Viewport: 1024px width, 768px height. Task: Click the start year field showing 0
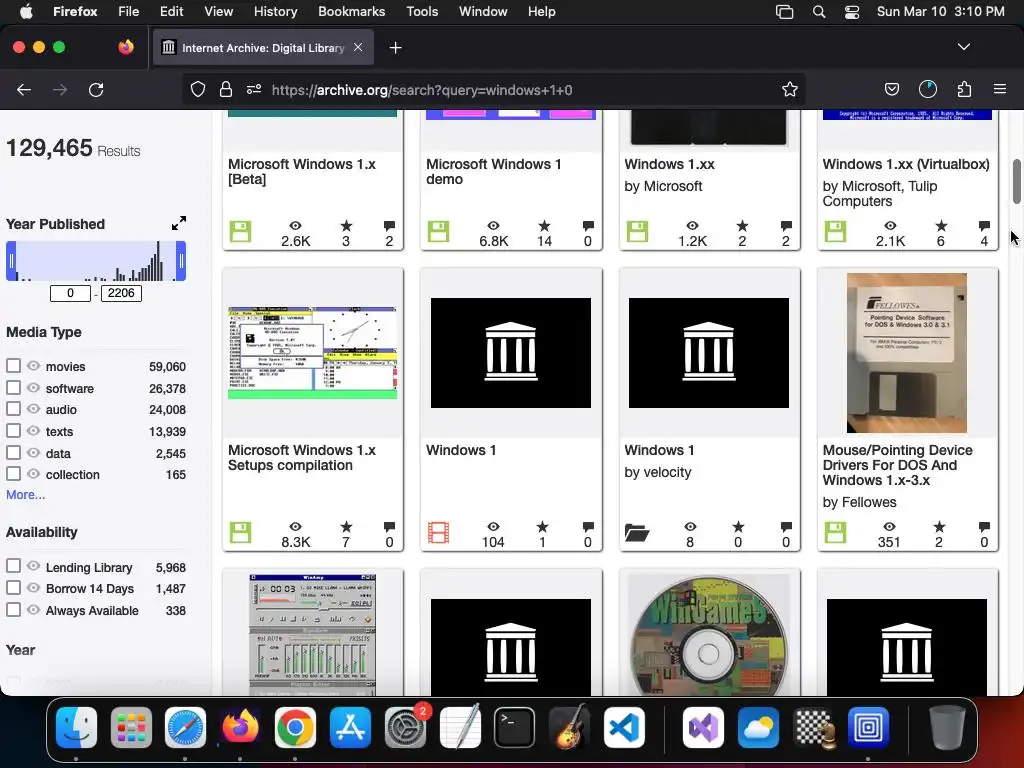click(x=70, y=293)
